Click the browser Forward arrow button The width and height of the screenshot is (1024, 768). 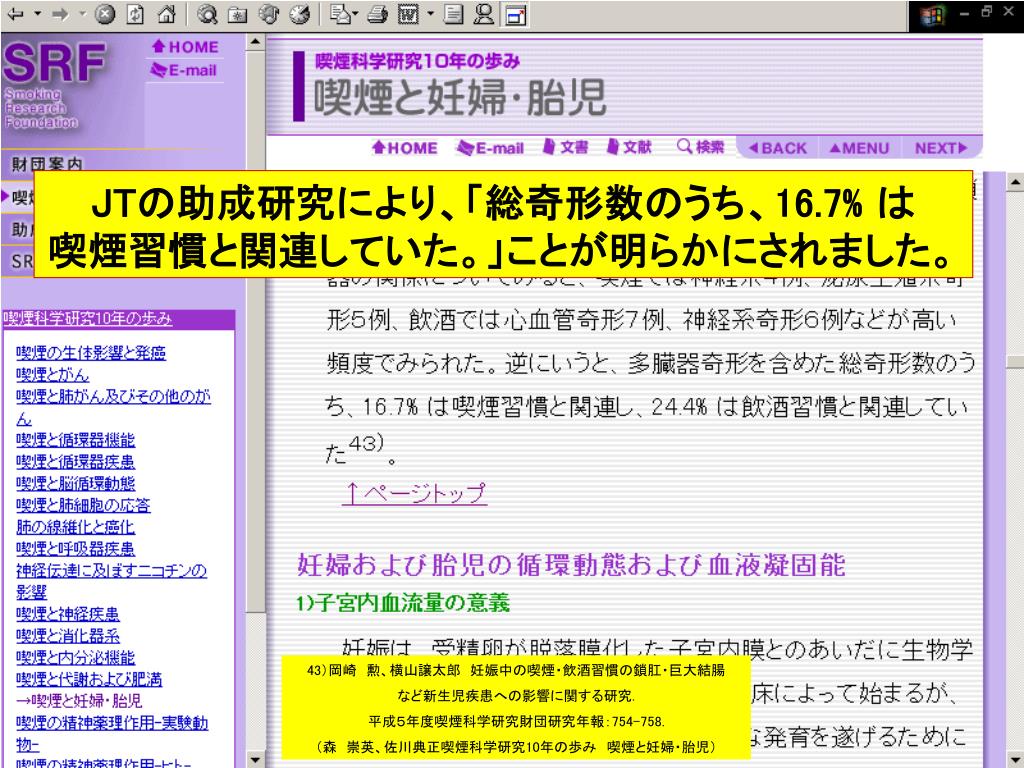[x=60, y=14]
